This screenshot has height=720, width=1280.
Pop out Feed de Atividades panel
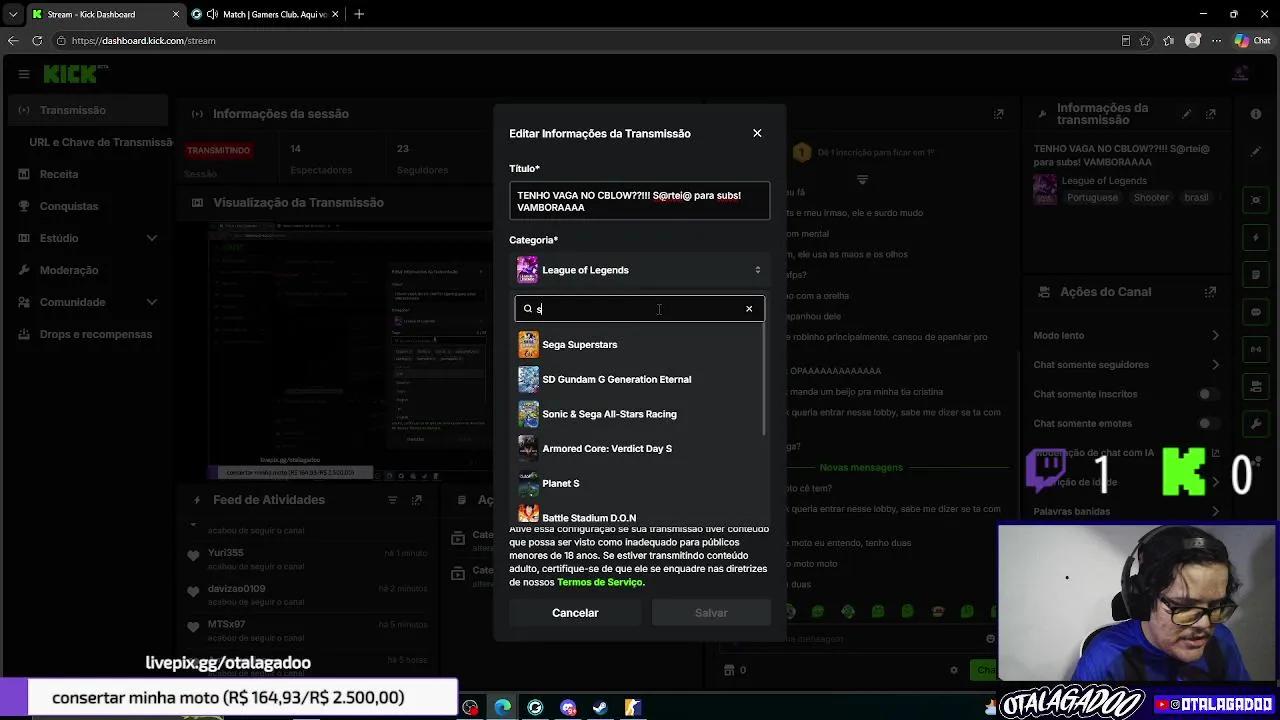click(x=417, y=500)
